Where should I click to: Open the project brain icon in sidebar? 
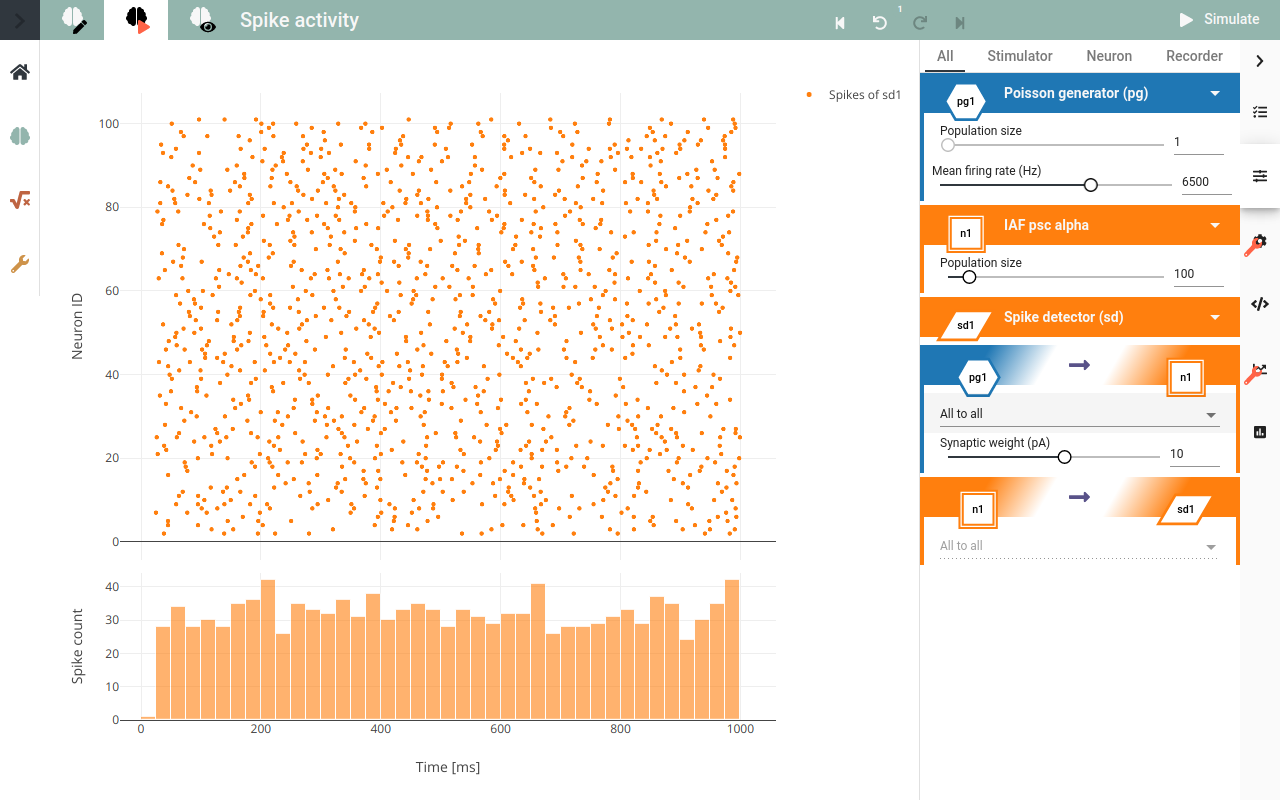(x=20, y=136)
